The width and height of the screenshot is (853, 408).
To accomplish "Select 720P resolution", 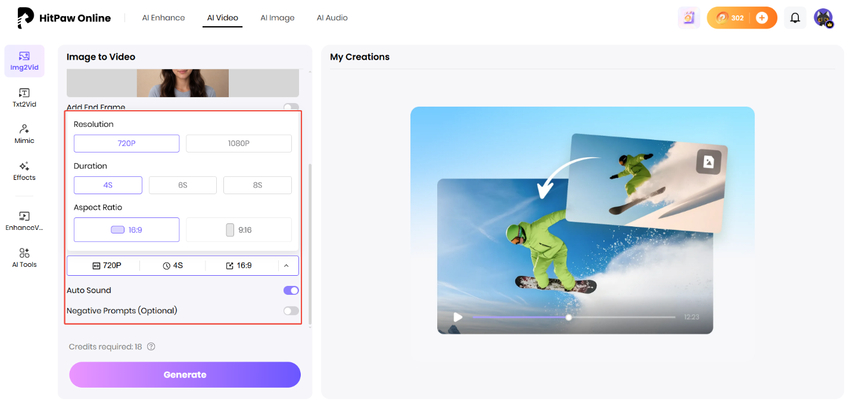I will click(127, 144).
